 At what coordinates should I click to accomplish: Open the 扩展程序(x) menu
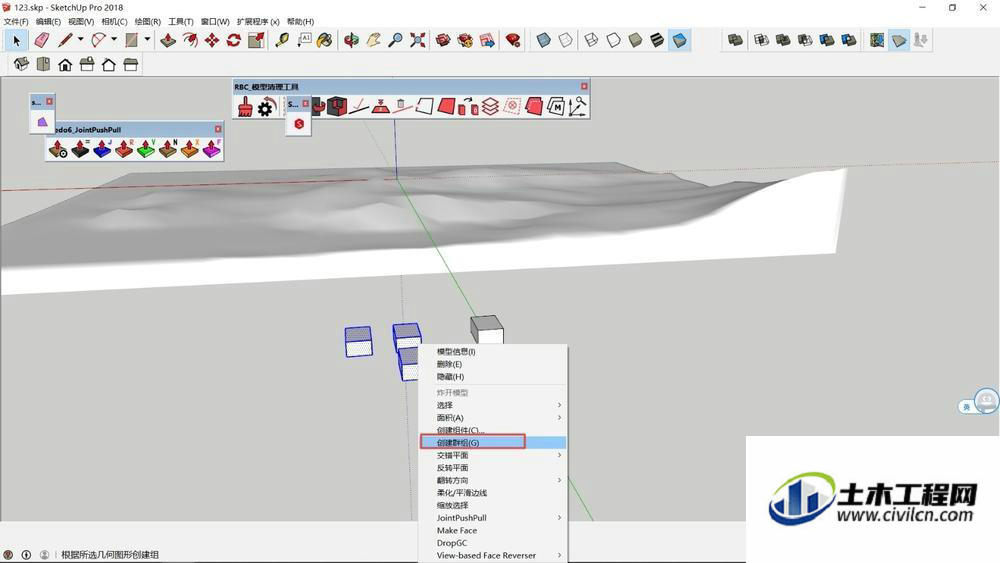coord(258,22)
